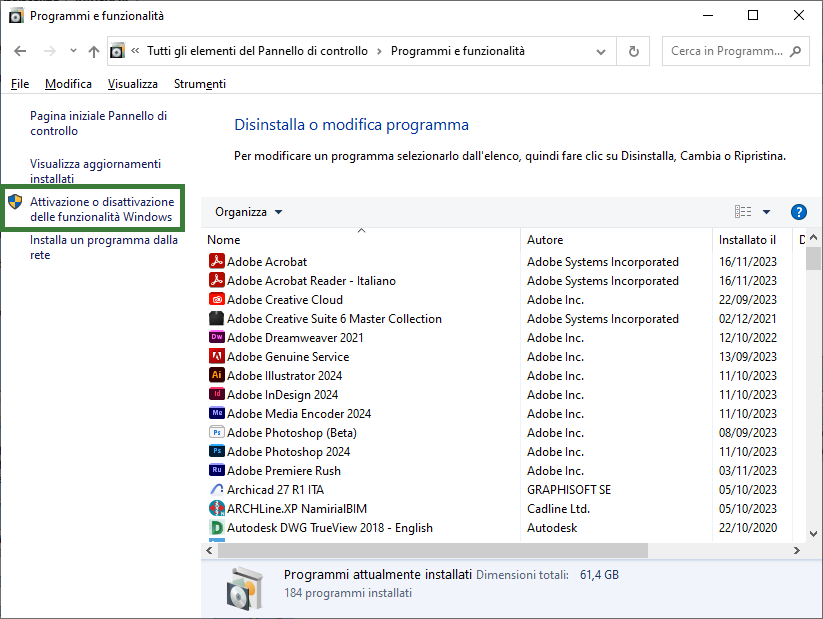Click the Adobe Dreamweaver 2021 icon

217,337
